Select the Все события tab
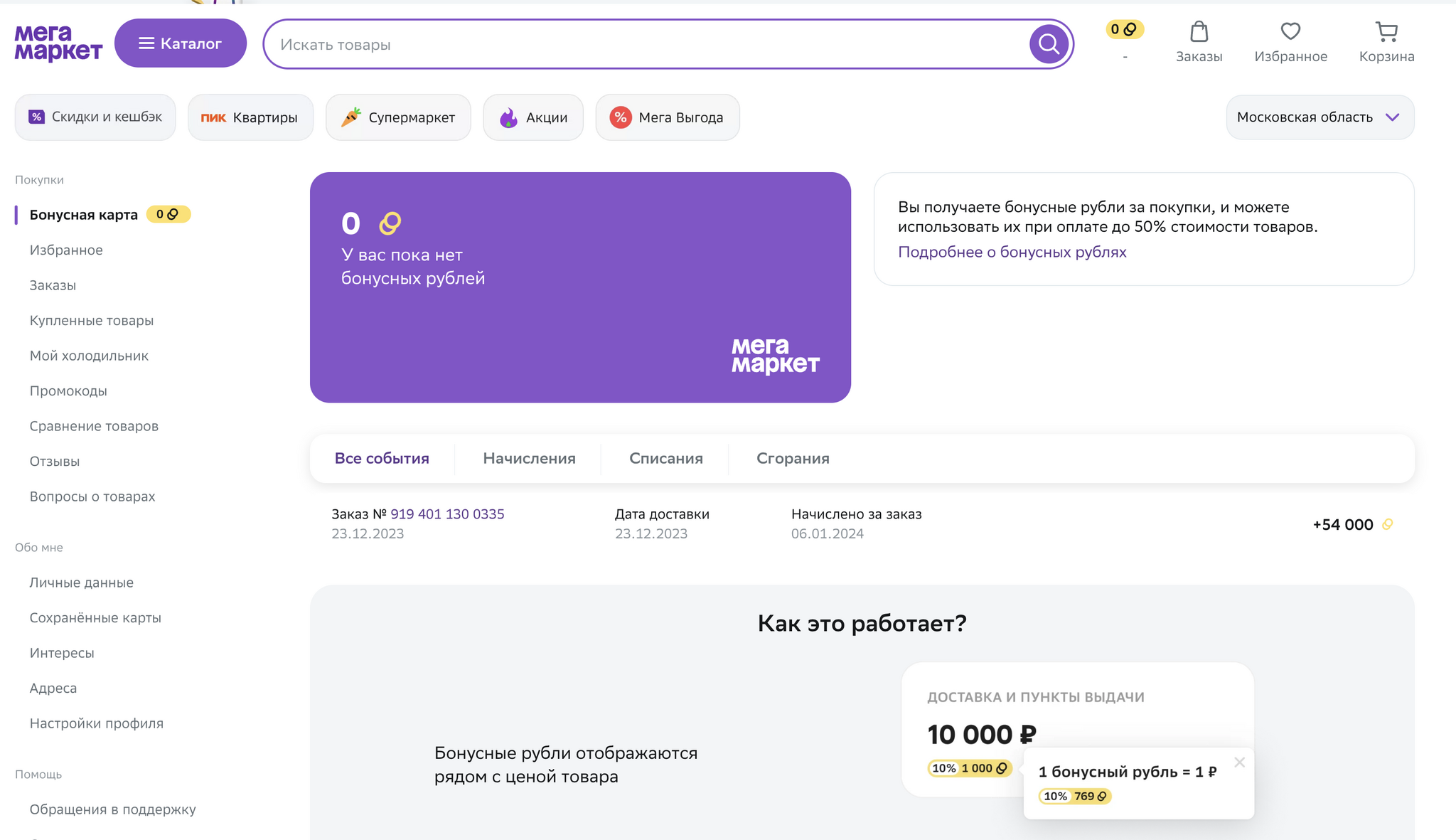 click(x=382, y=458)
